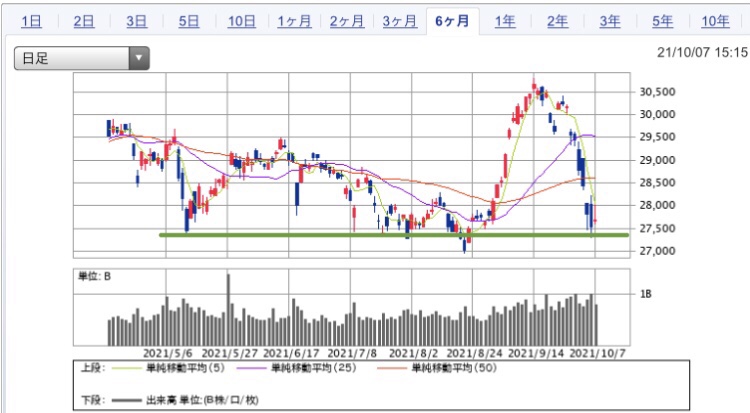Open the 5日 chart range
Screen dimensions: 750x413
(189, 22)
